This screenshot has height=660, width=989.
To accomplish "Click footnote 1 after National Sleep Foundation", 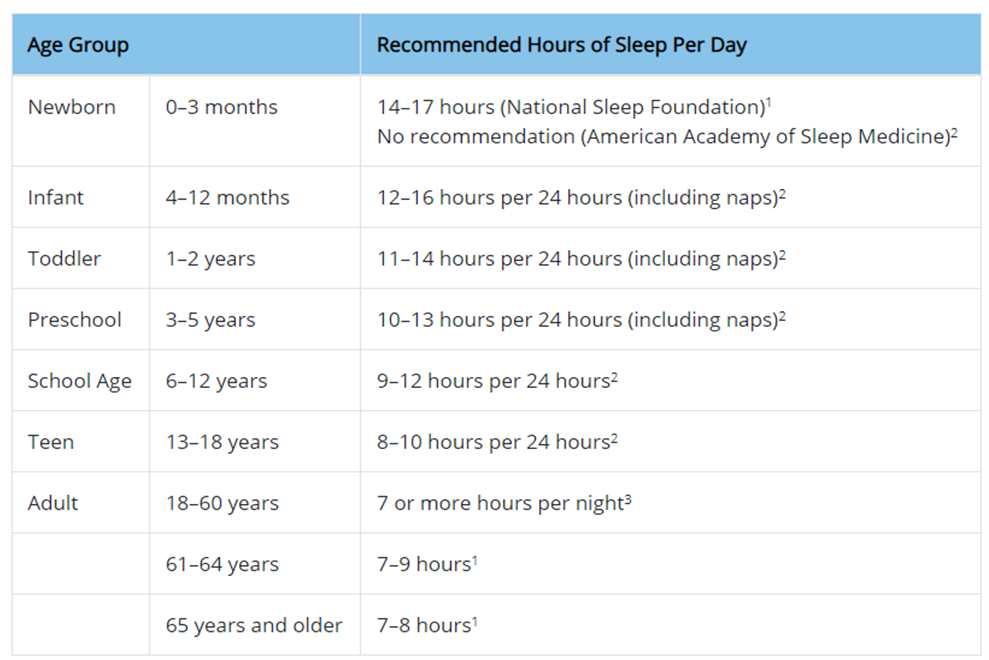I will point(768,101).
